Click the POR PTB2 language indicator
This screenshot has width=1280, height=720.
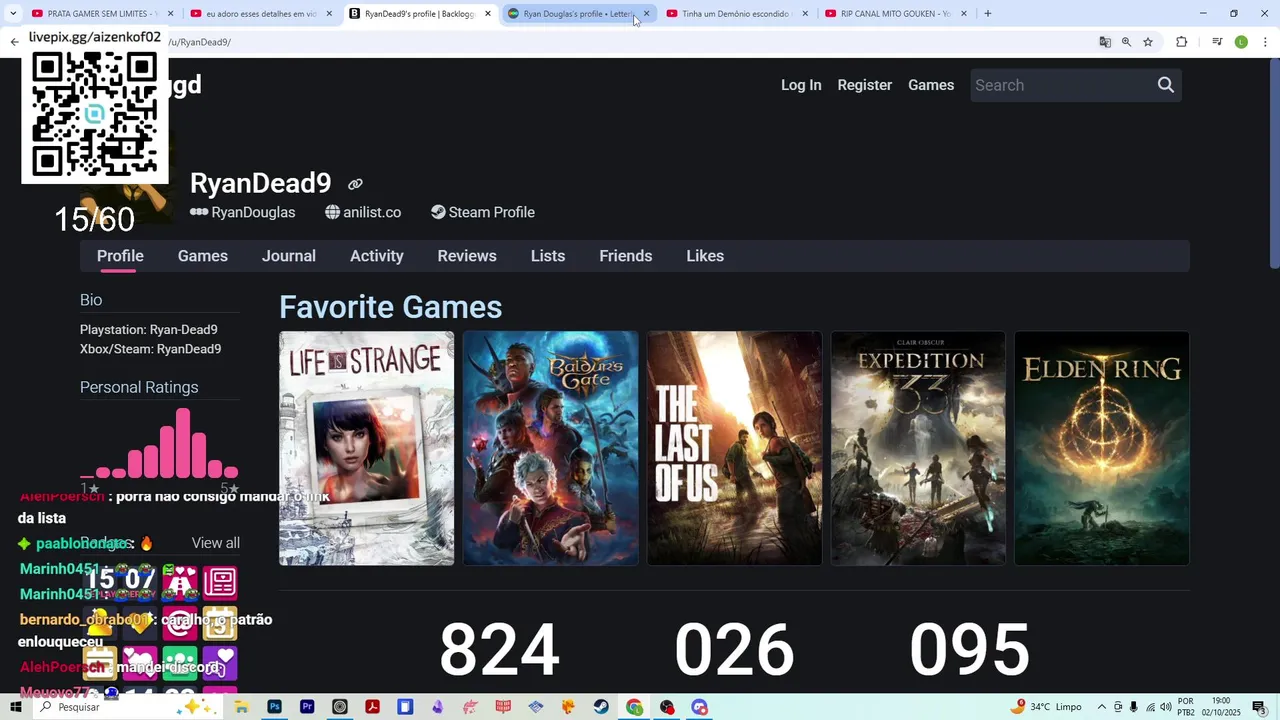[x=1186, y=707]
